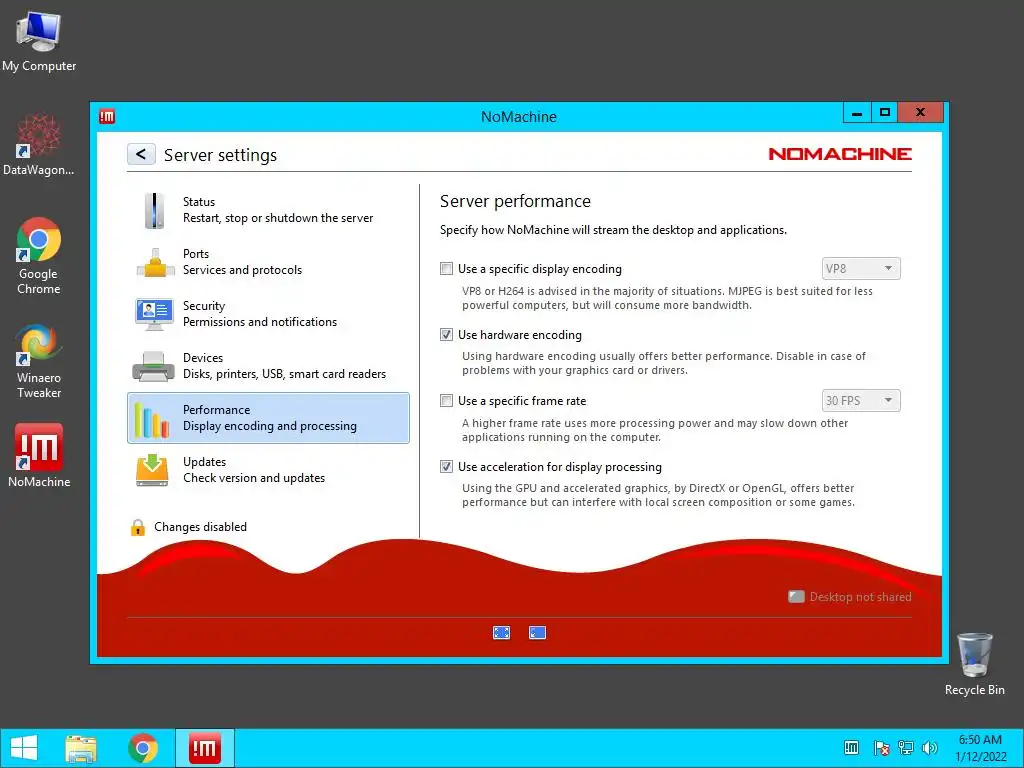Click the higher frame rate description text

(x=655, y=430)
